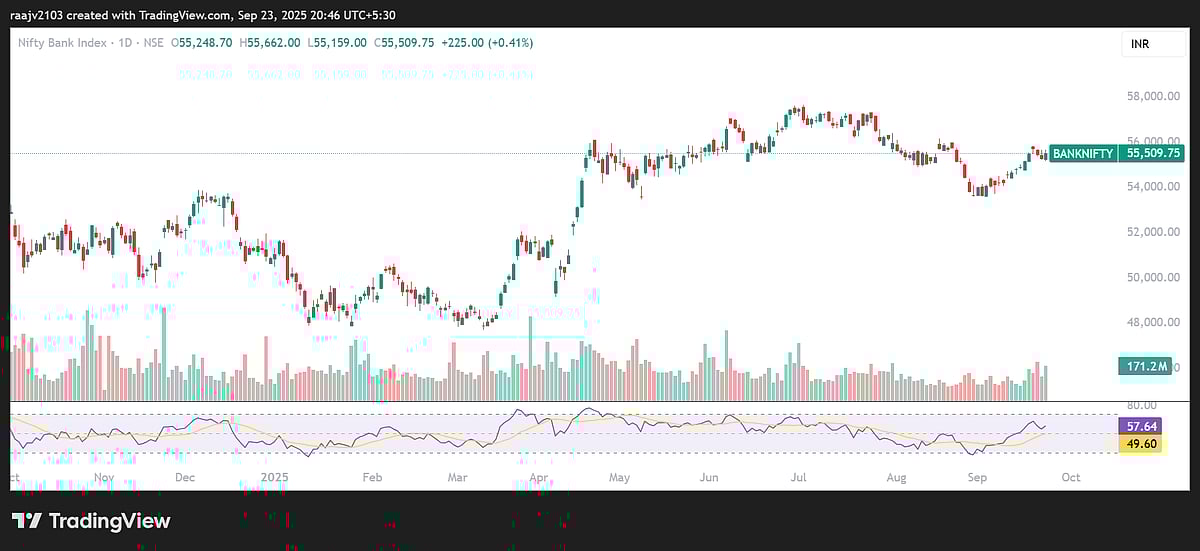Click the 54,000.00 price axis label
1200x551 pixels.
(x=1151, y=186)
